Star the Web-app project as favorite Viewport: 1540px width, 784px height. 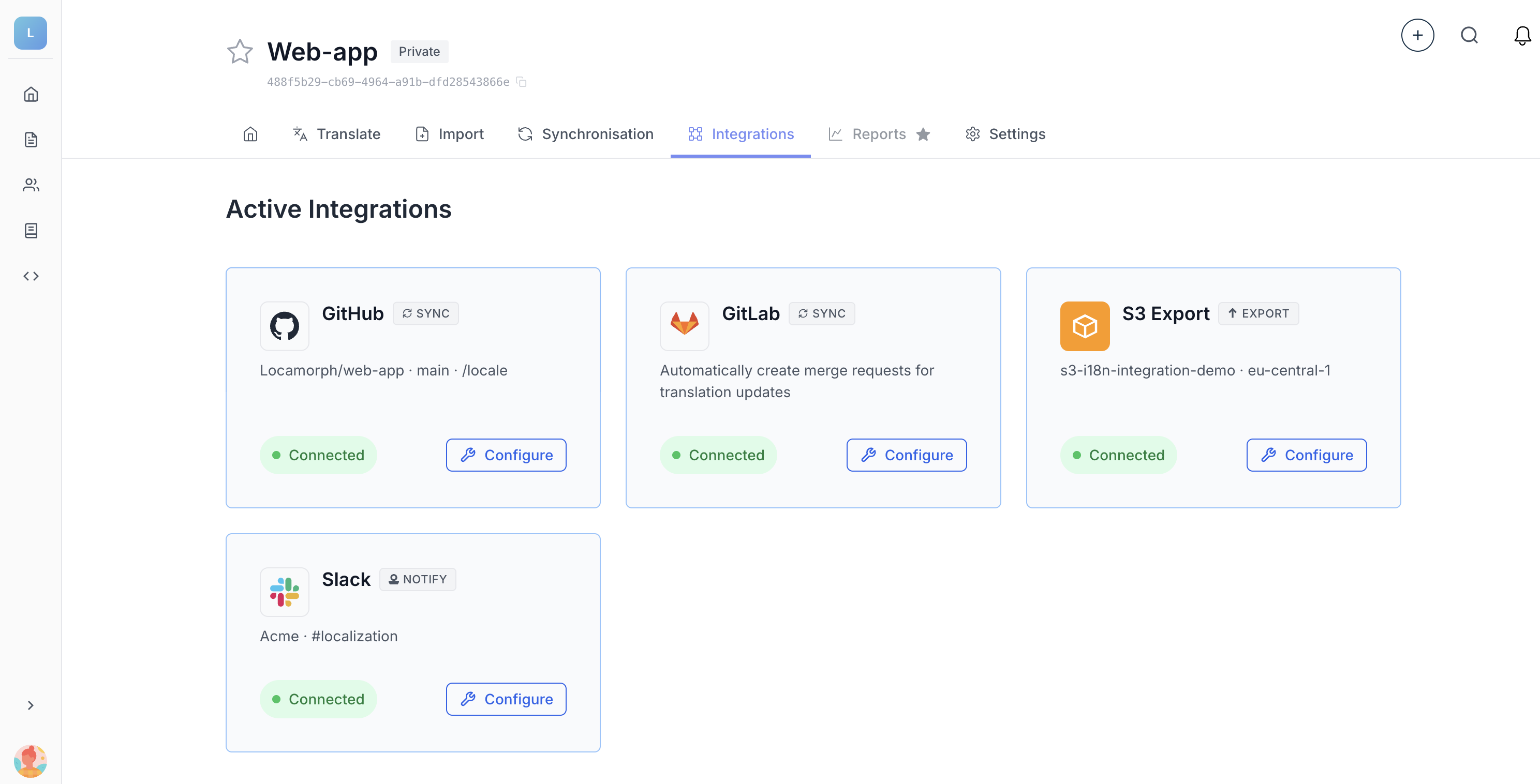pyautogui.click(x=240, y=51)
